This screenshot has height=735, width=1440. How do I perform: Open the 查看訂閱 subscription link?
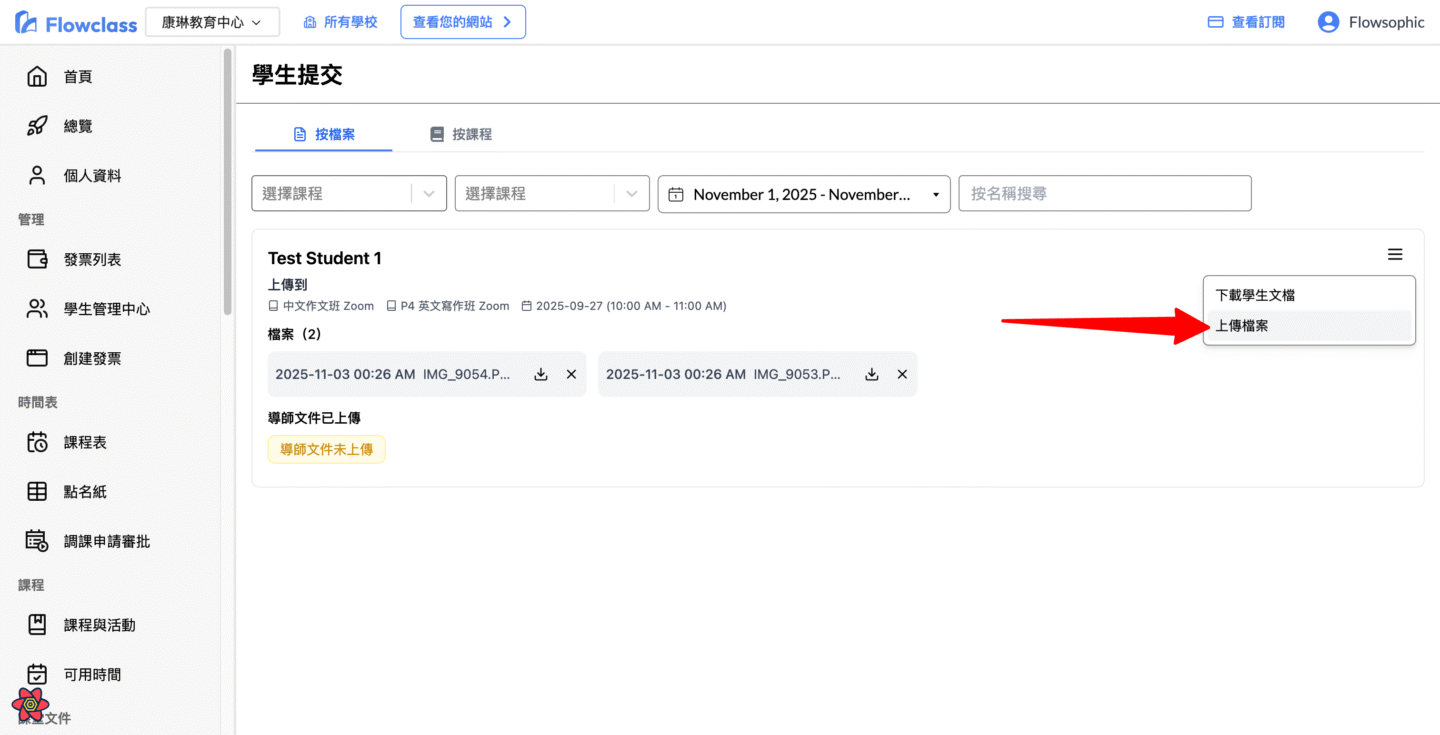[x=1246, y=22]
